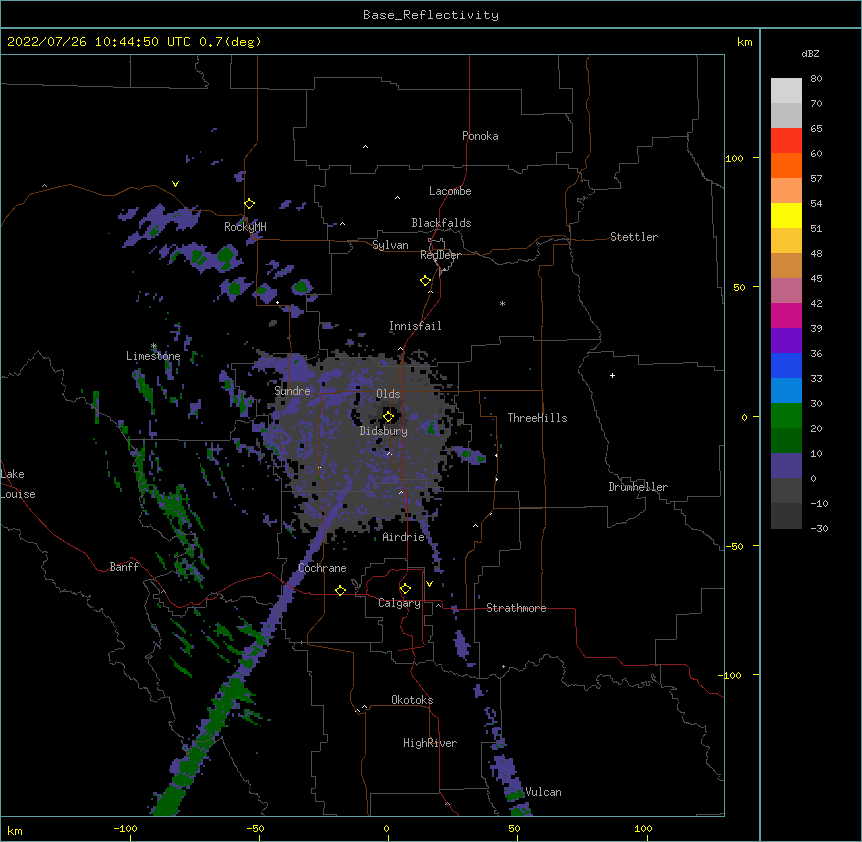
Task: Click the -30 value at legend bottom
Action: tap(819, 529)
